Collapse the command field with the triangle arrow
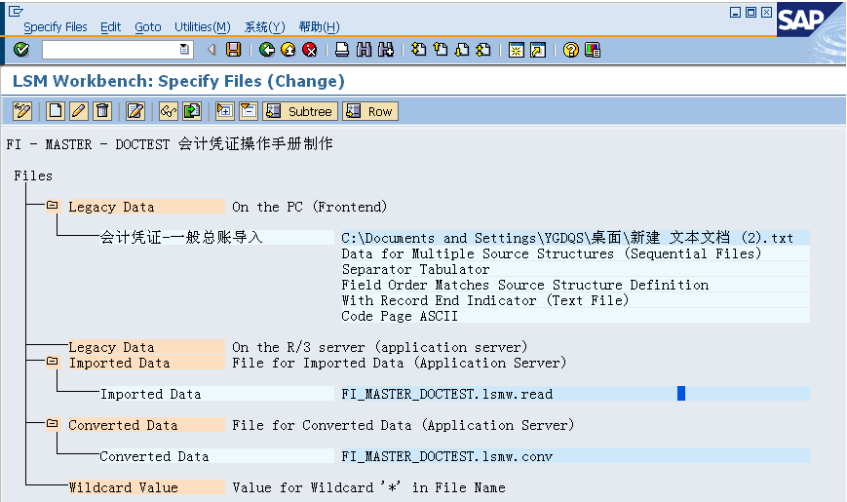The height and width of the screenshot is (502, 847). click(212, 50)
